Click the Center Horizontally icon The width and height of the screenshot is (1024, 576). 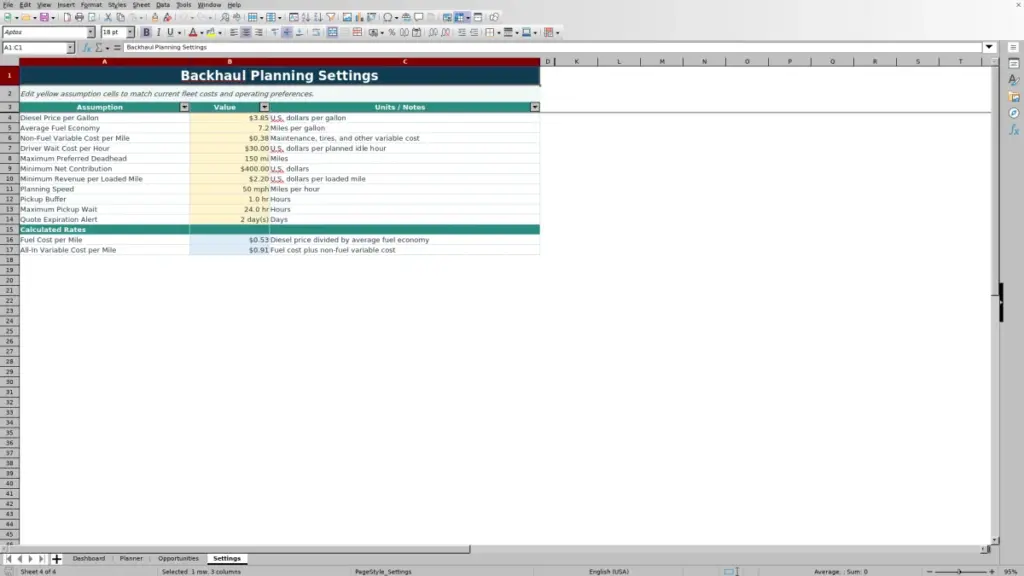(x=246, y=32)
